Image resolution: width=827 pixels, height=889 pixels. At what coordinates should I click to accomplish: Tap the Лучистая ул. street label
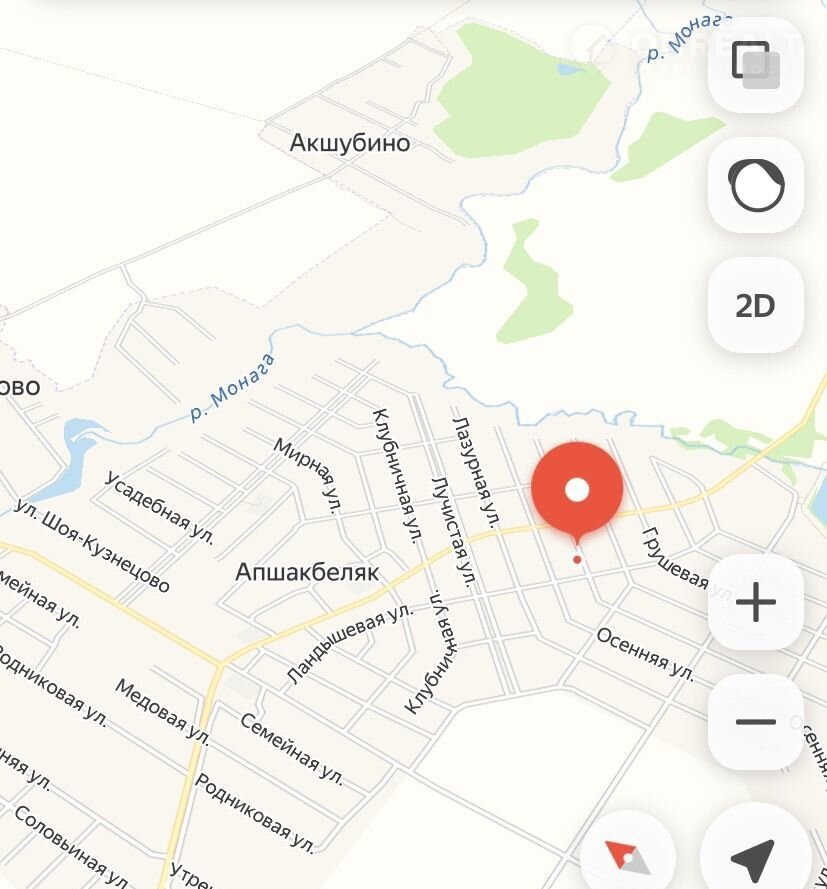[453, 532]
